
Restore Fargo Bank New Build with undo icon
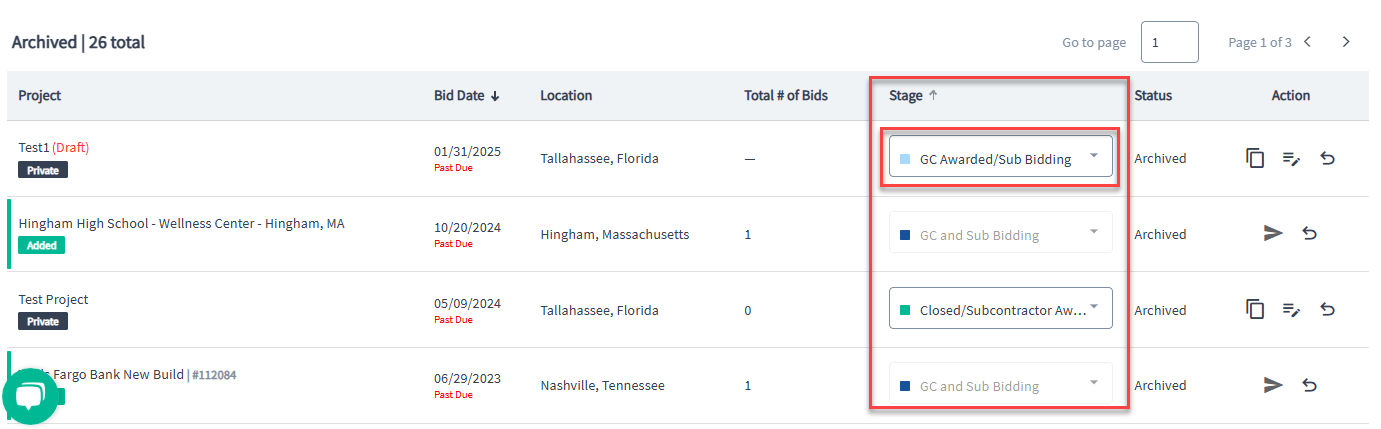tap(1309, 385)
